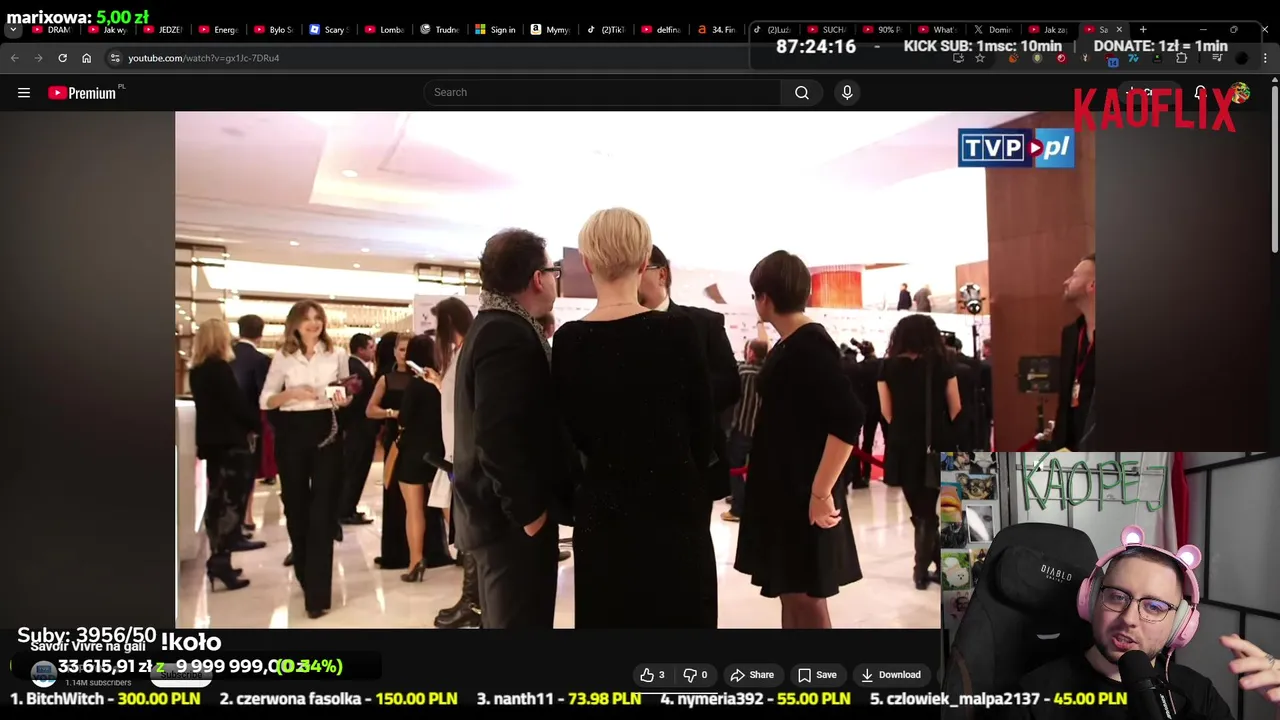Download the video
Image resolution: width=1280 pixels, height=720 pixels.
891,675
